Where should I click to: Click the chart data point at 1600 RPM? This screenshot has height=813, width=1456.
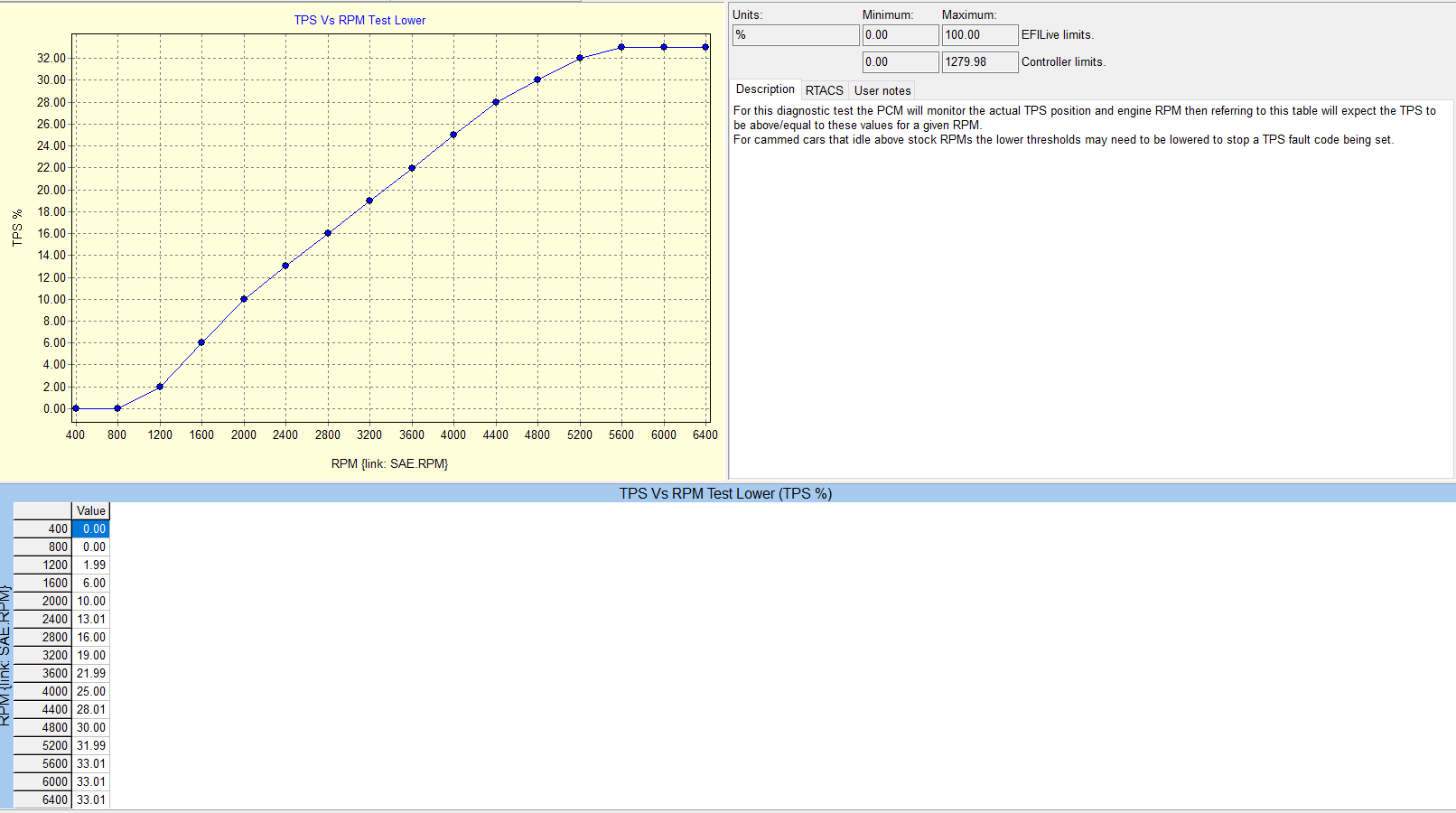[201, 342]
